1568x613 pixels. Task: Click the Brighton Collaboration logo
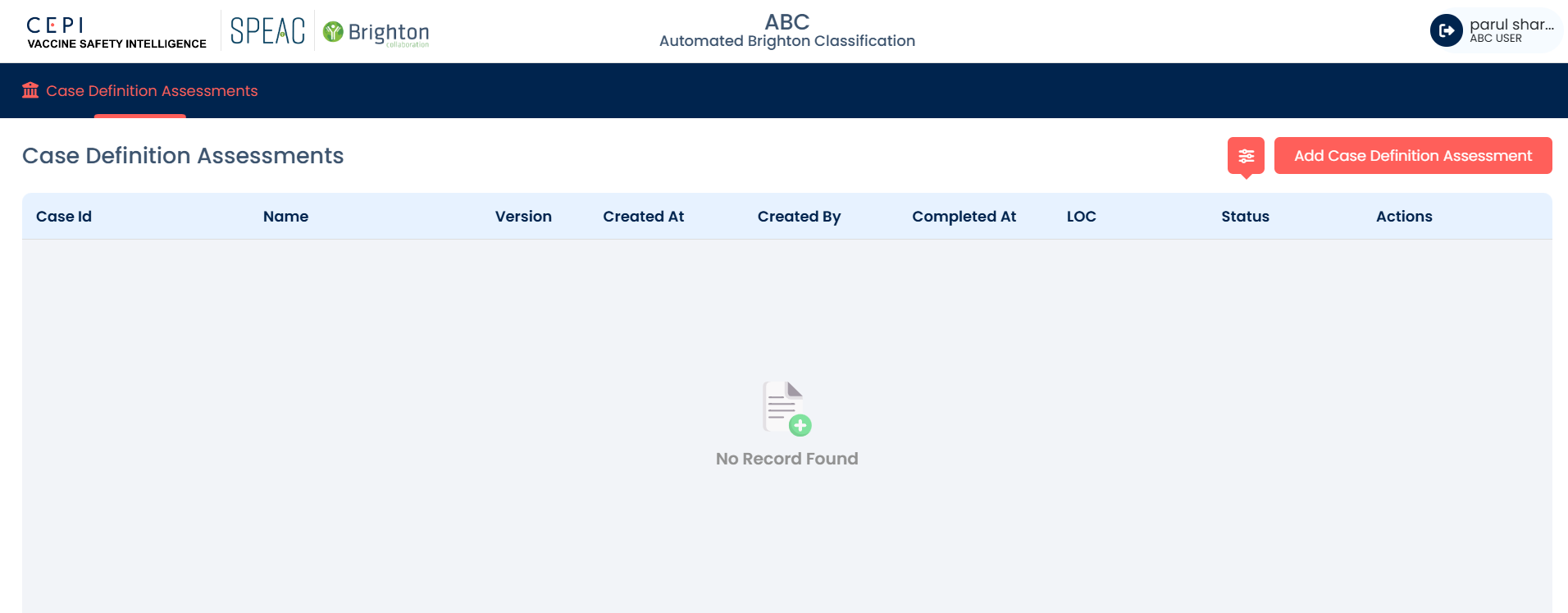[x=376, y=32]
